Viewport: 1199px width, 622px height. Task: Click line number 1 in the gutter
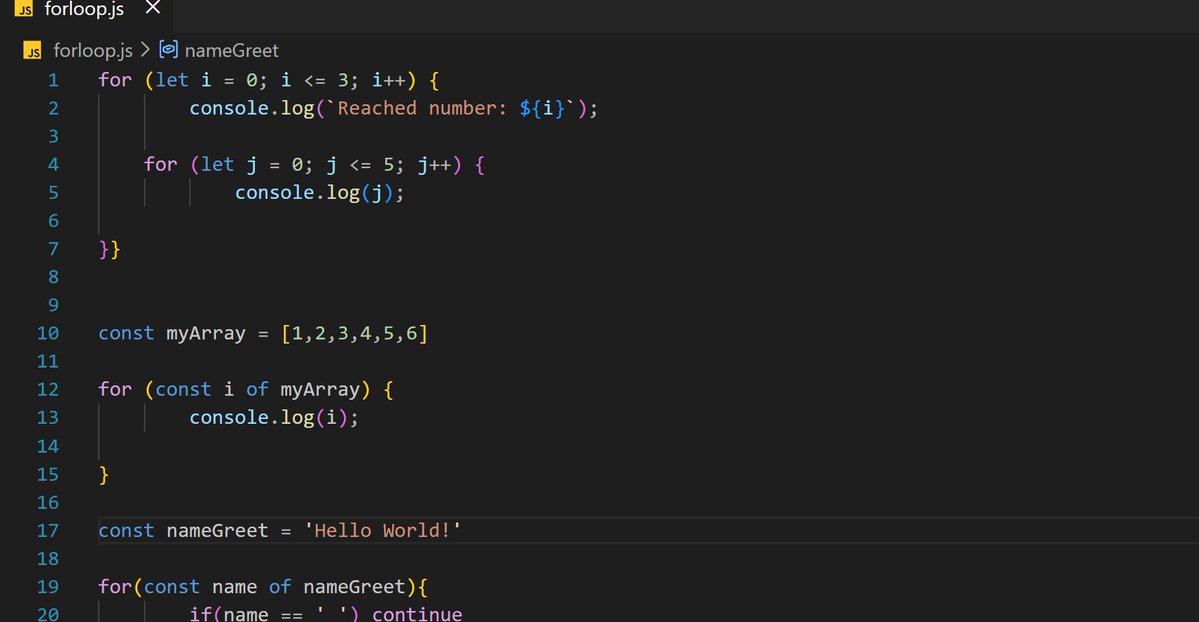tap(53, 79)
